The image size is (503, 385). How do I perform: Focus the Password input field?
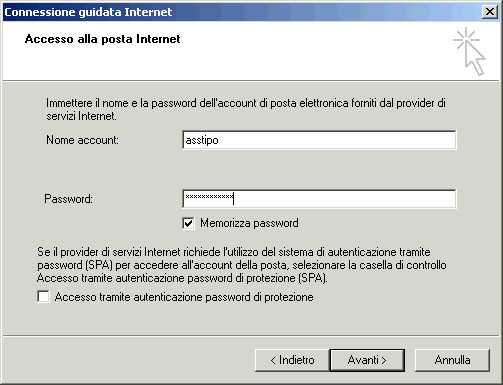tap(319, 199)
